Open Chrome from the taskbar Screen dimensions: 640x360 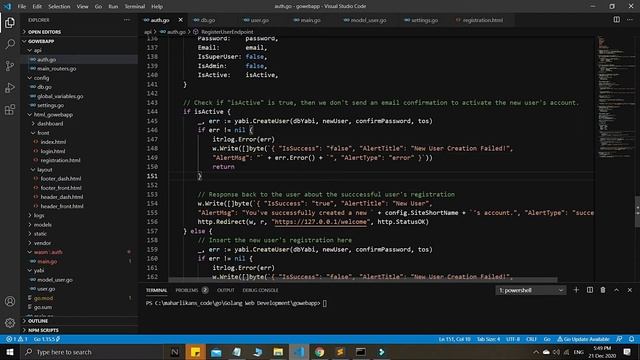[x=319, y=352]
